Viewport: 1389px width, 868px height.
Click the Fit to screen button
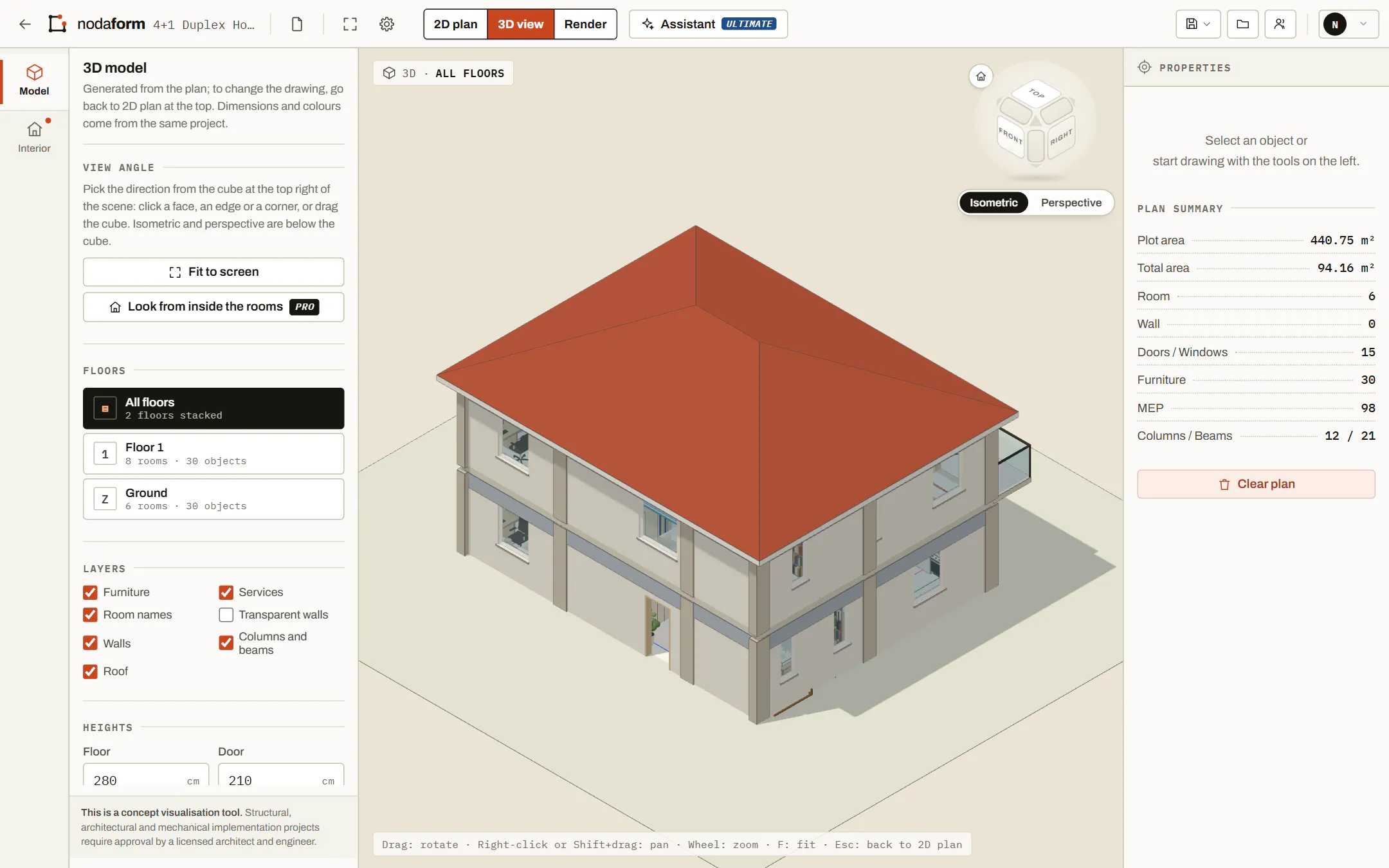coord(213,272)
